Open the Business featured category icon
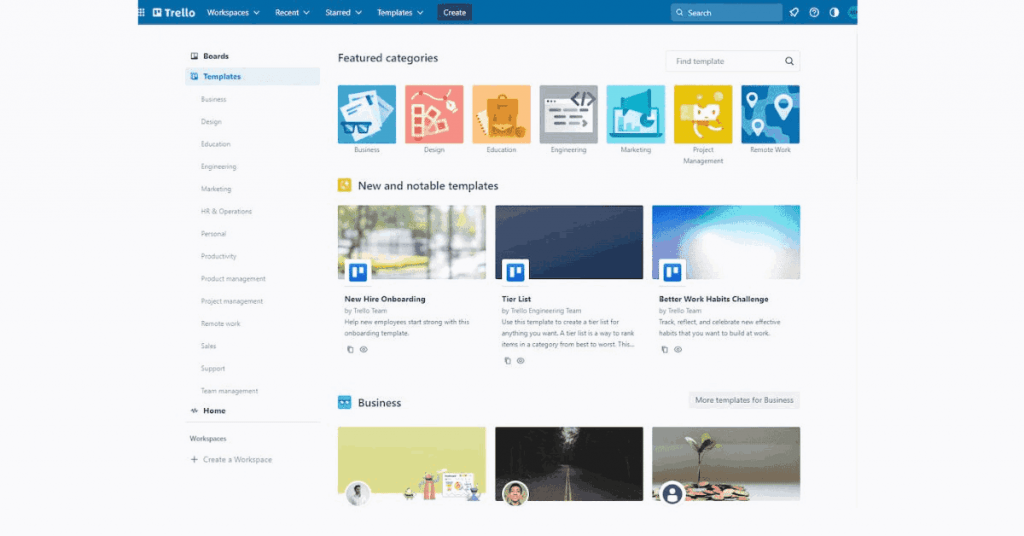Screen dimensions: 1024x536 pos(367,114)
